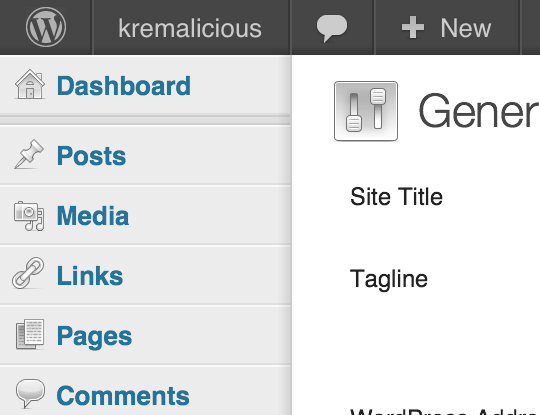Screen dimensions: 540x415
Task: Click the Dashboard house icon
Action: 30,84
